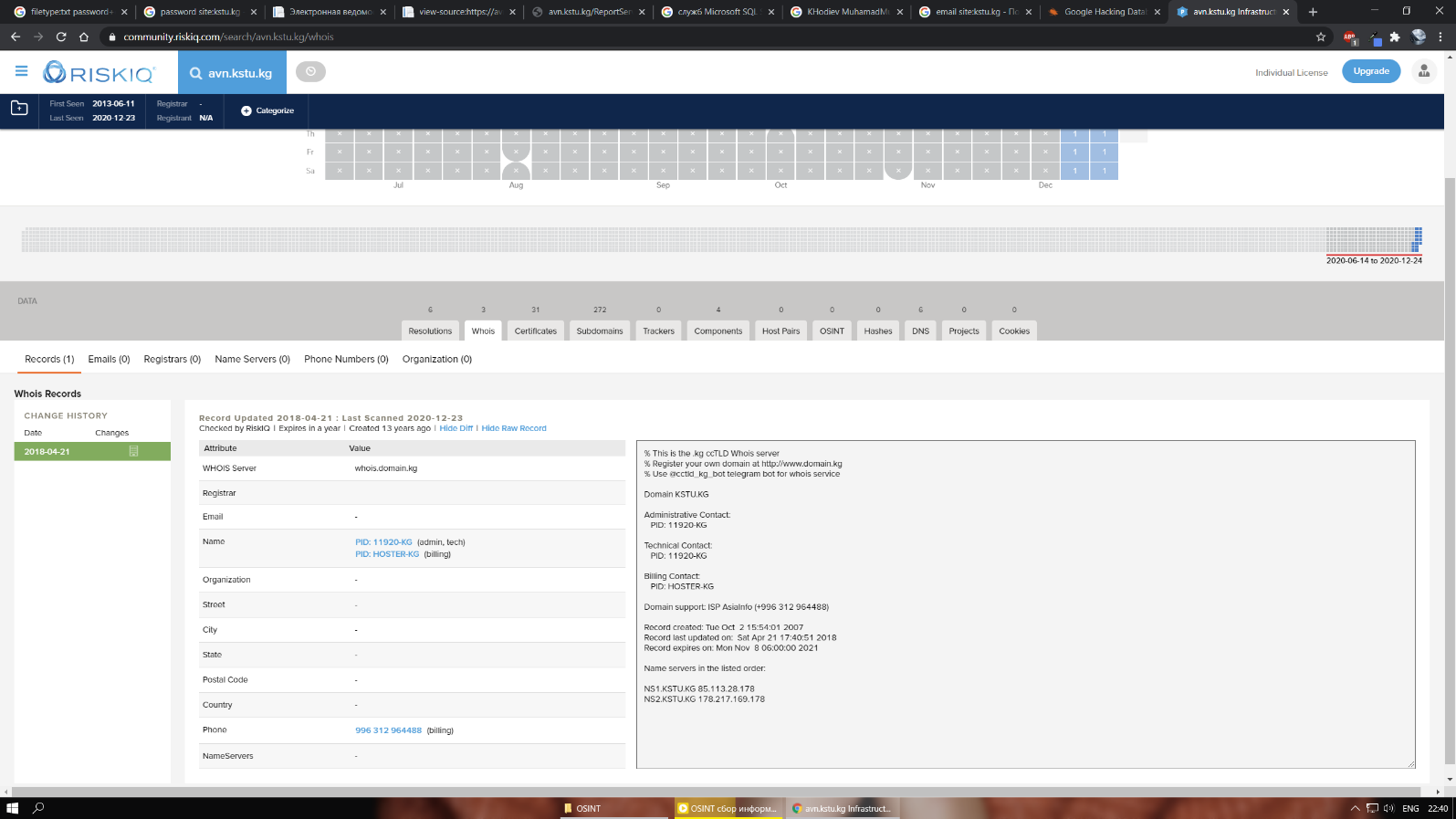Open the RiskIQ hamburger menu
The height and width of the screenshot is (819, 1456).
coord(21,71)
